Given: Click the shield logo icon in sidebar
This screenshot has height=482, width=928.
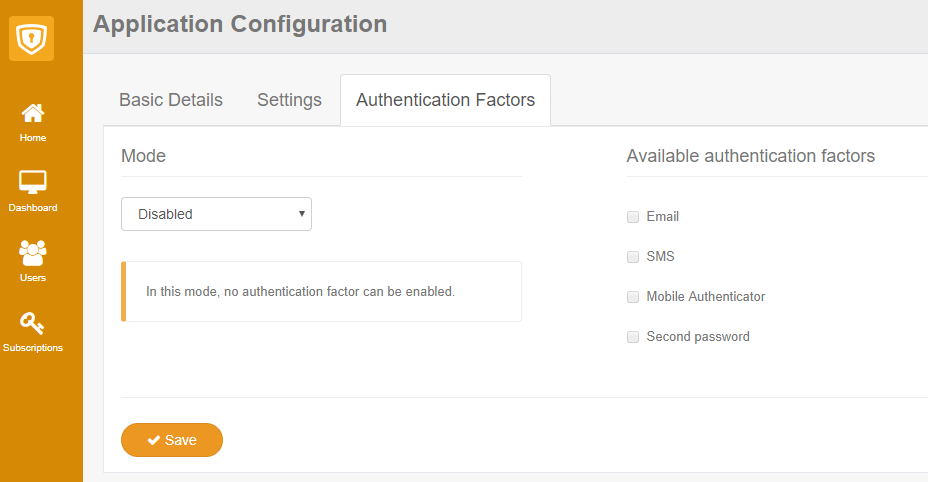Looking at the screenshot, I should point(32,38).
